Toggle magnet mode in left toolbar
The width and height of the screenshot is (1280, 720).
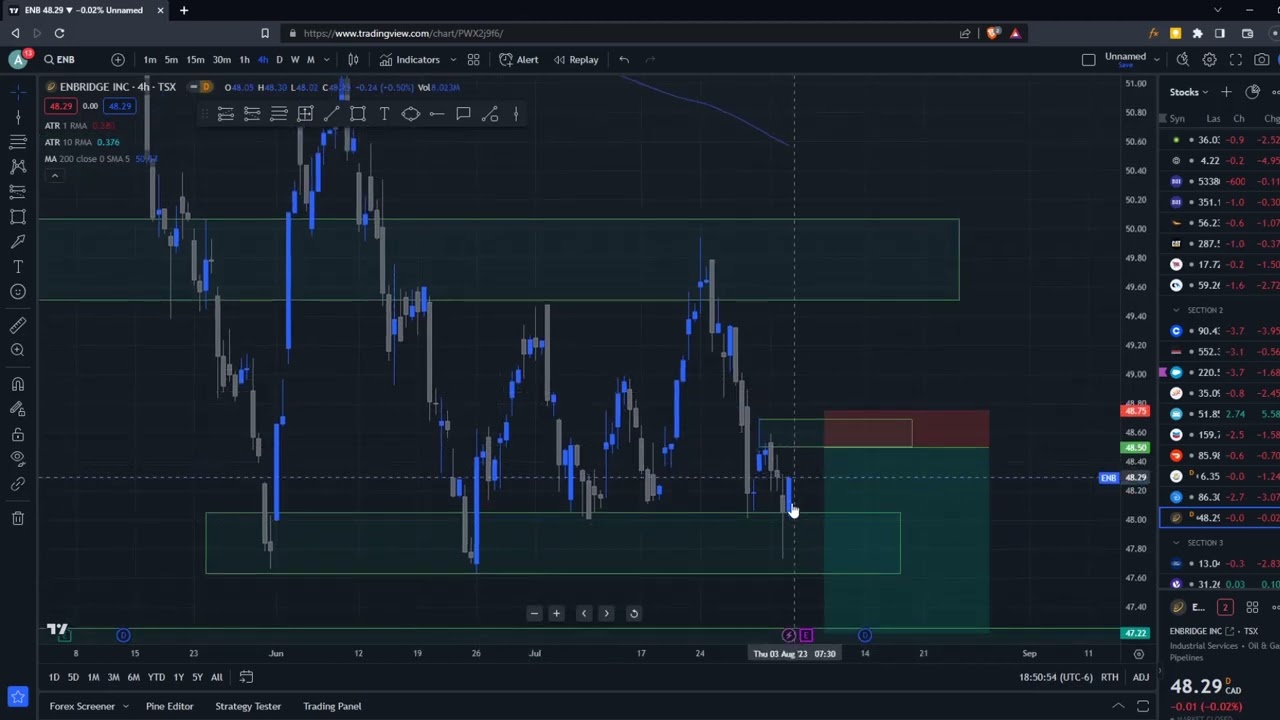(x=18, y=384)
